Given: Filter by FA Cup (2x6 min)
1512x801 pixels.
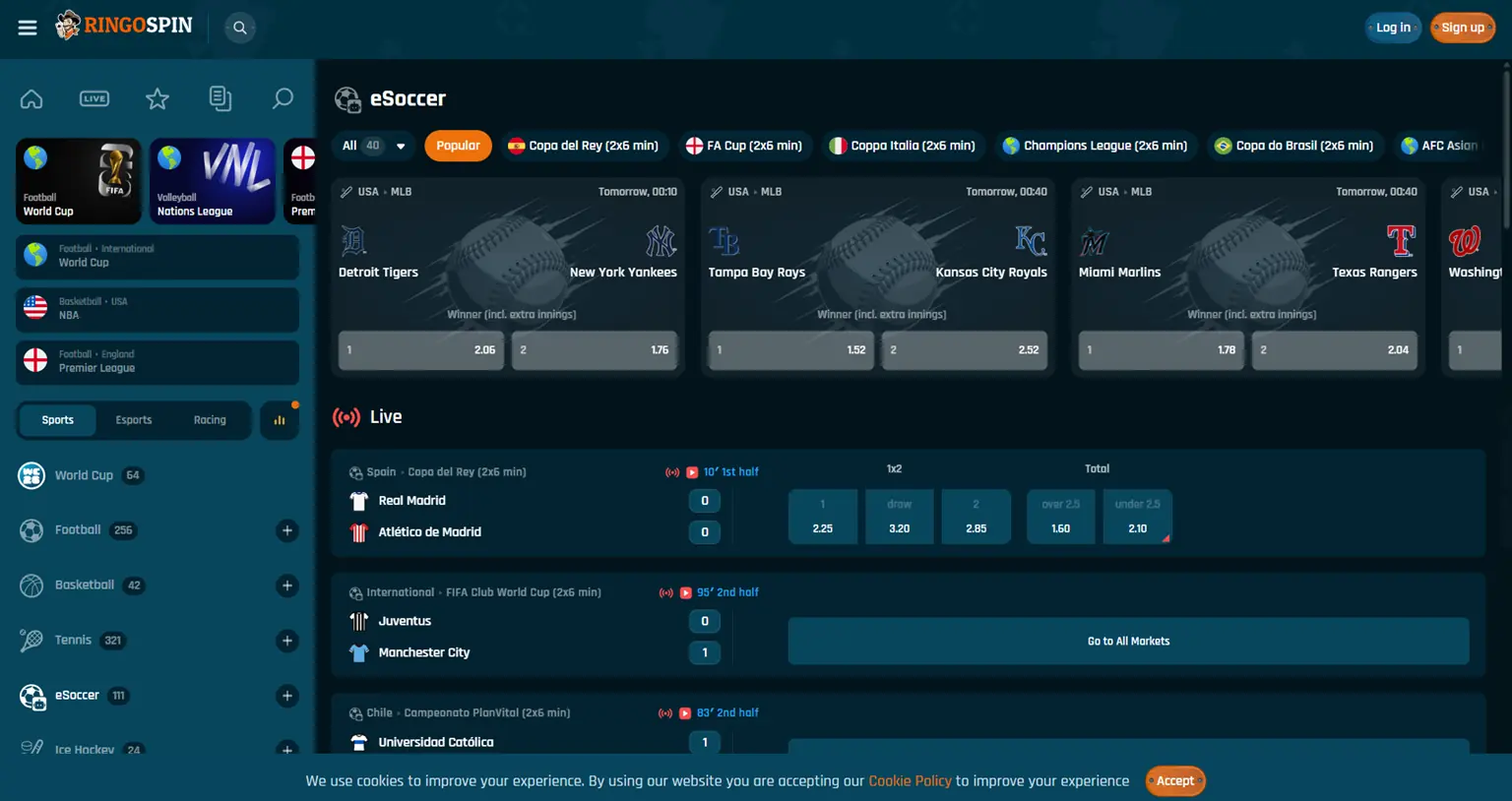Looking at the screenshot, I should (744, 146).
